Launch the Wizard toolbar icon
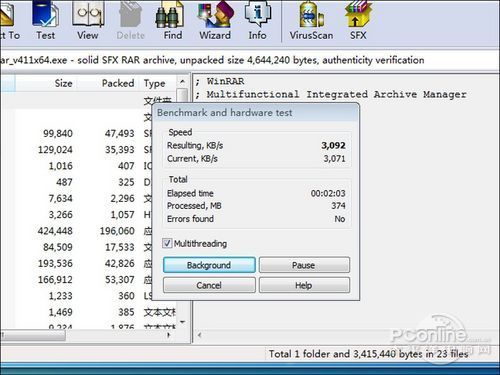 point(215,21)
